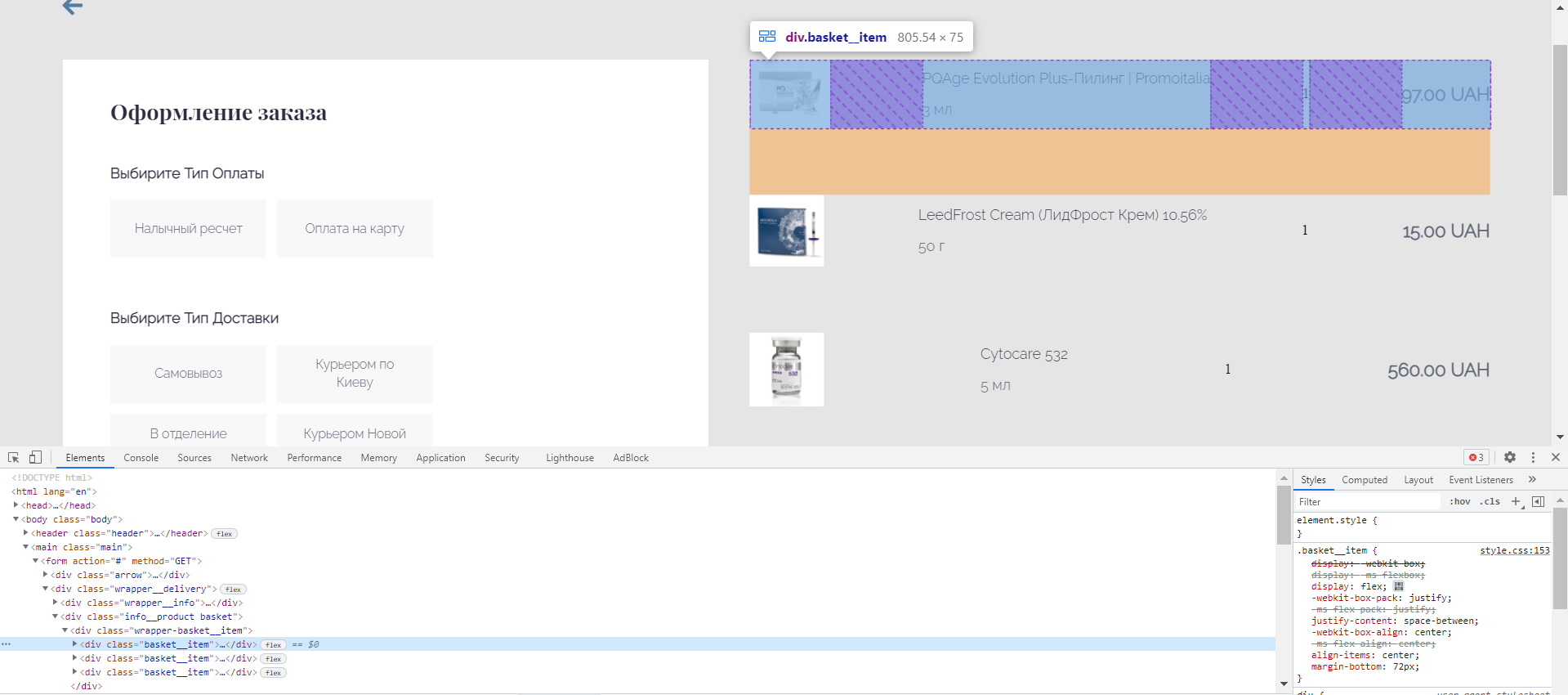Switch to the Computed styles tab
The height and width of the screenshot is (695, 1568).
coord(1365,480)
